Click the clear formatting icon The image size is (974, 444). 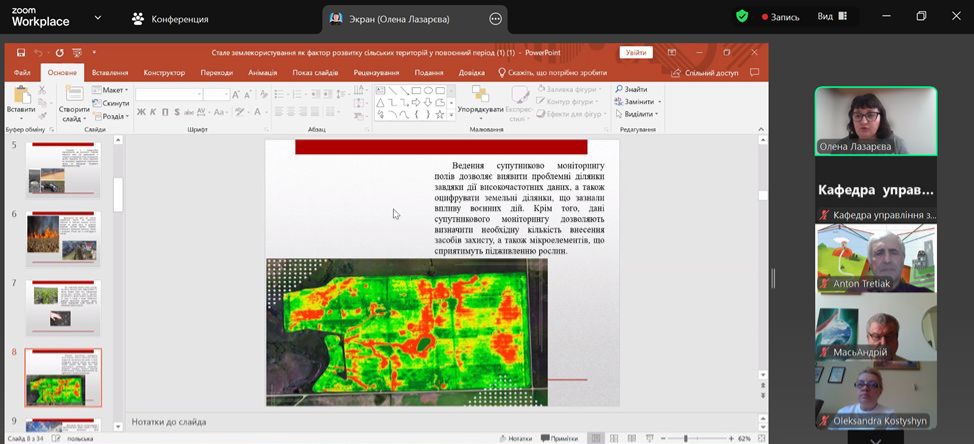click(x=264, y=94)
